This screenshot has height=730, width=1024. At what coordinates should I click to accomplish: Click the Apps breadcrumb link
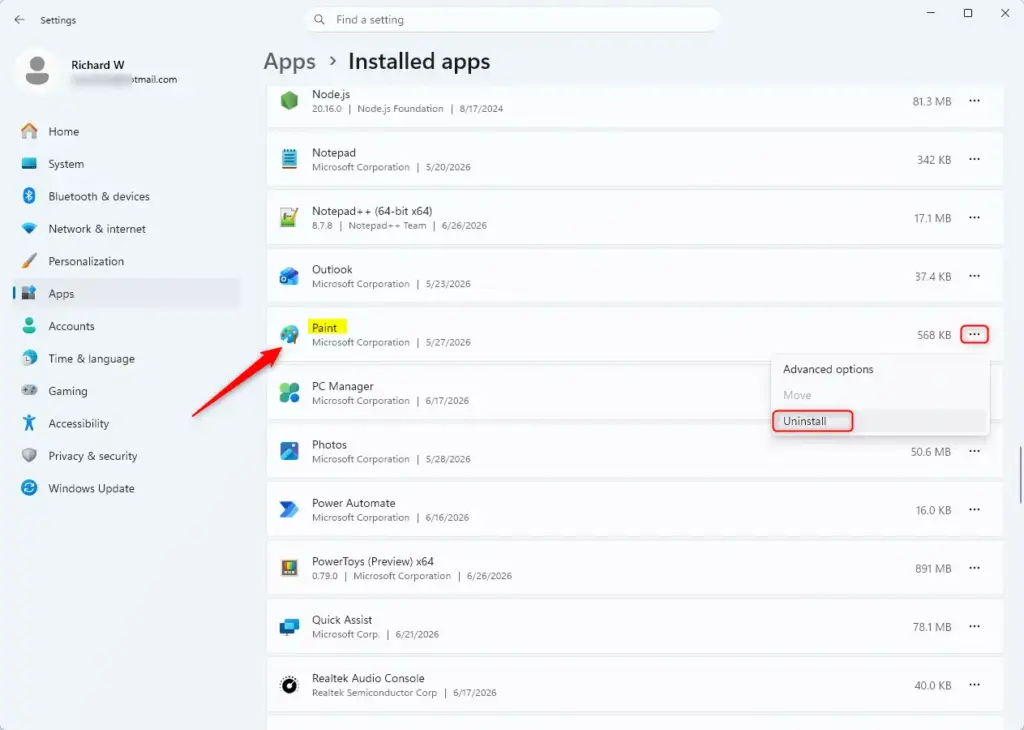pyautogui.click(x=289, y=61)
